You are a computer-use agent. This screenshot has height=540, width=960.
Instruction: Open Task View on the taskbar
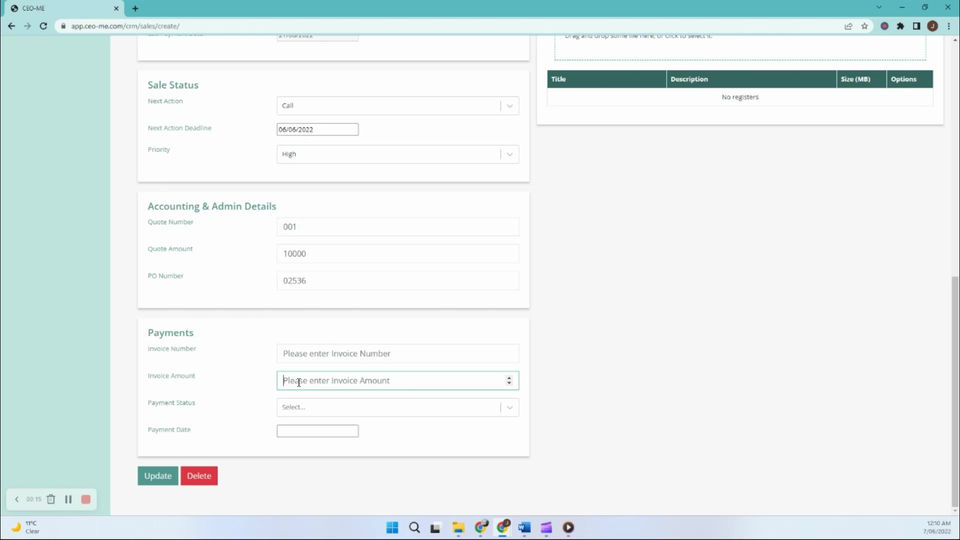coord(435,527)
